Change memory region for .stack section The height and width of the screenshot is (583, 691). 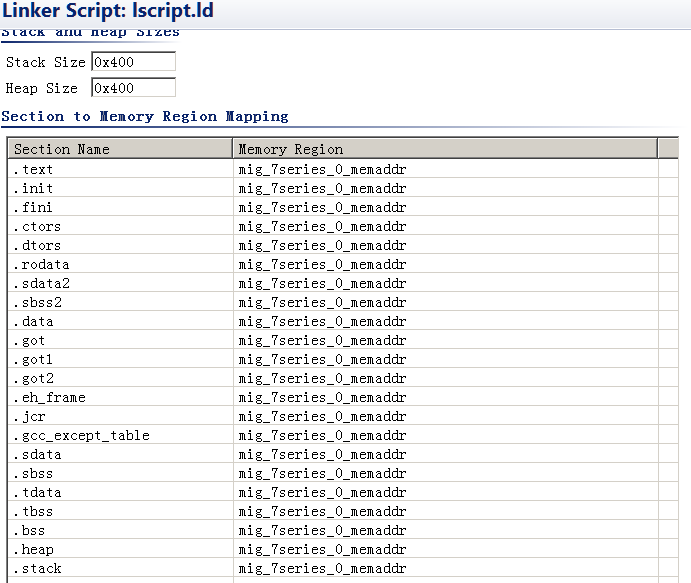point(446,568)
